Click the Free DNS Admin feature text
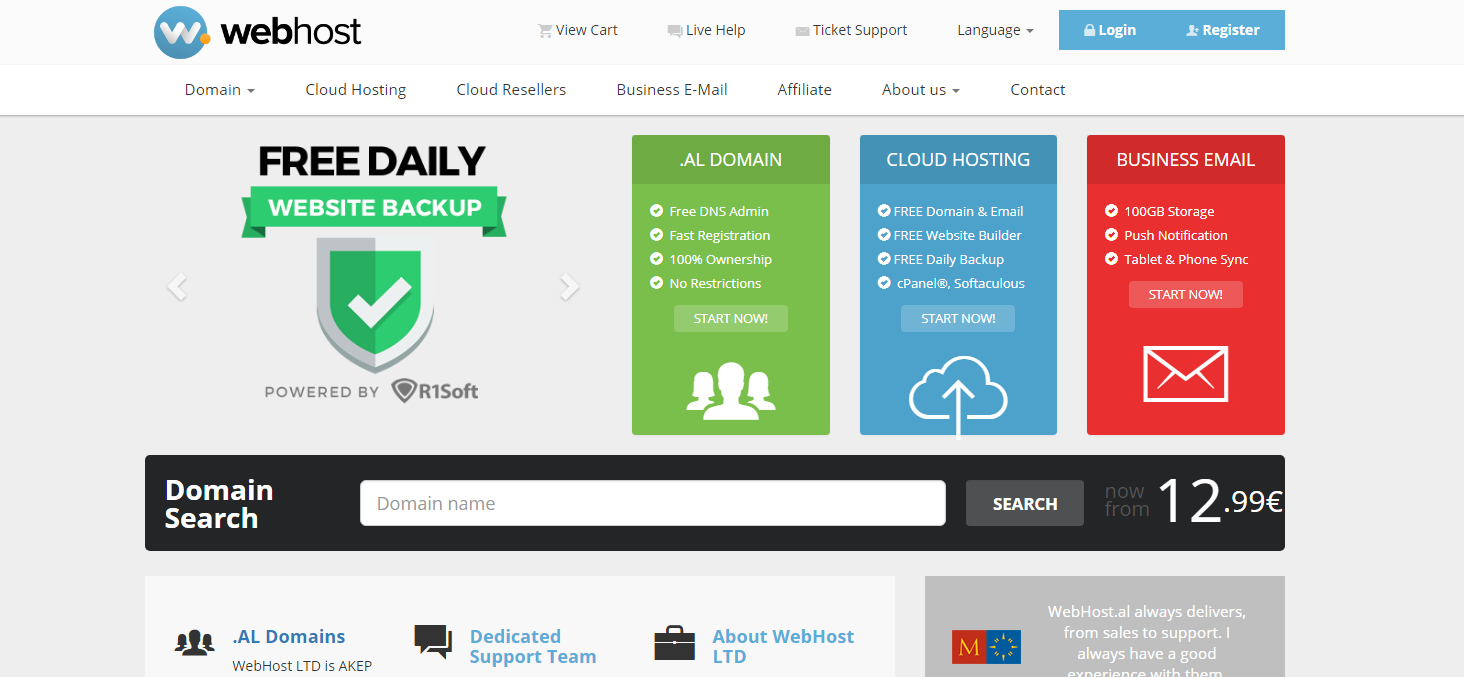Viewport: 1464px width, 677px height. click(719, 211)
